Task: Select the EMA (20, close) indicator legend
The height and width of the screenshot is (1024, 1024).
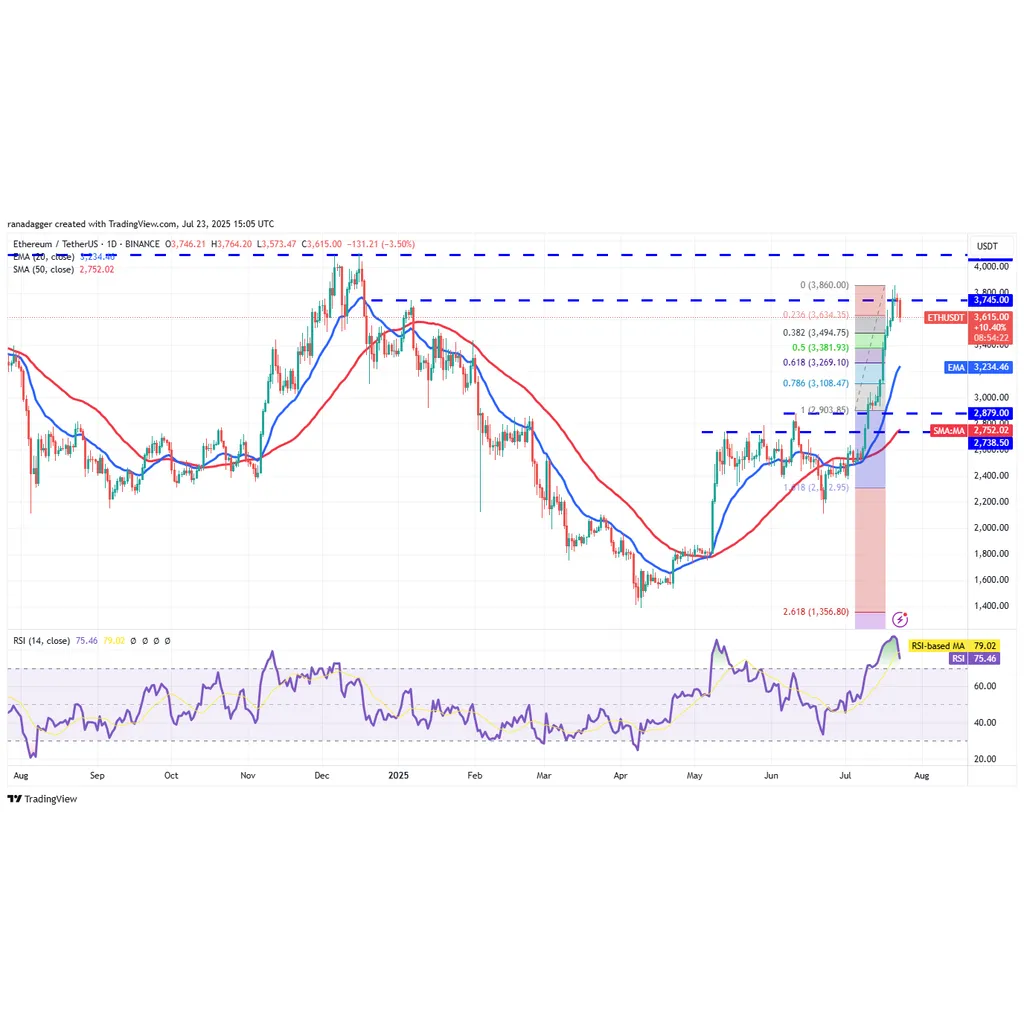Action: (44, 257)
